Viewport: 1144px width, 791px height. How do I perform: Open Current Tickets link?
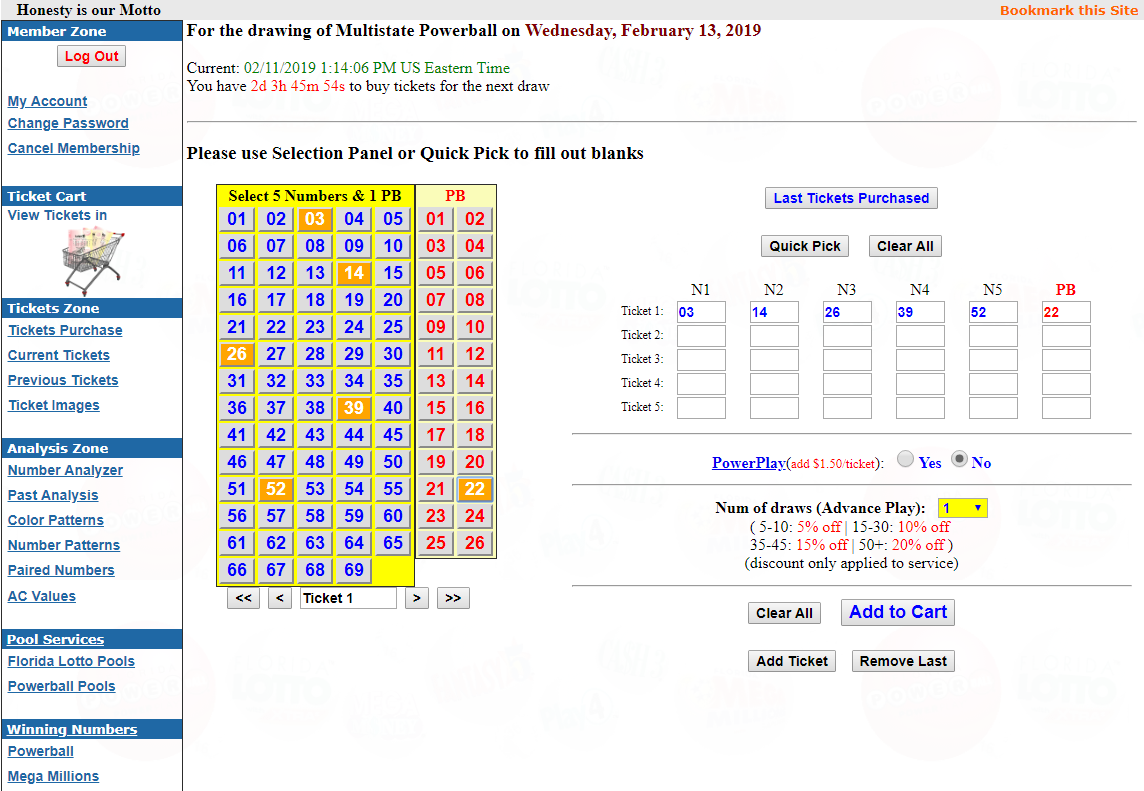click(58, 355)
